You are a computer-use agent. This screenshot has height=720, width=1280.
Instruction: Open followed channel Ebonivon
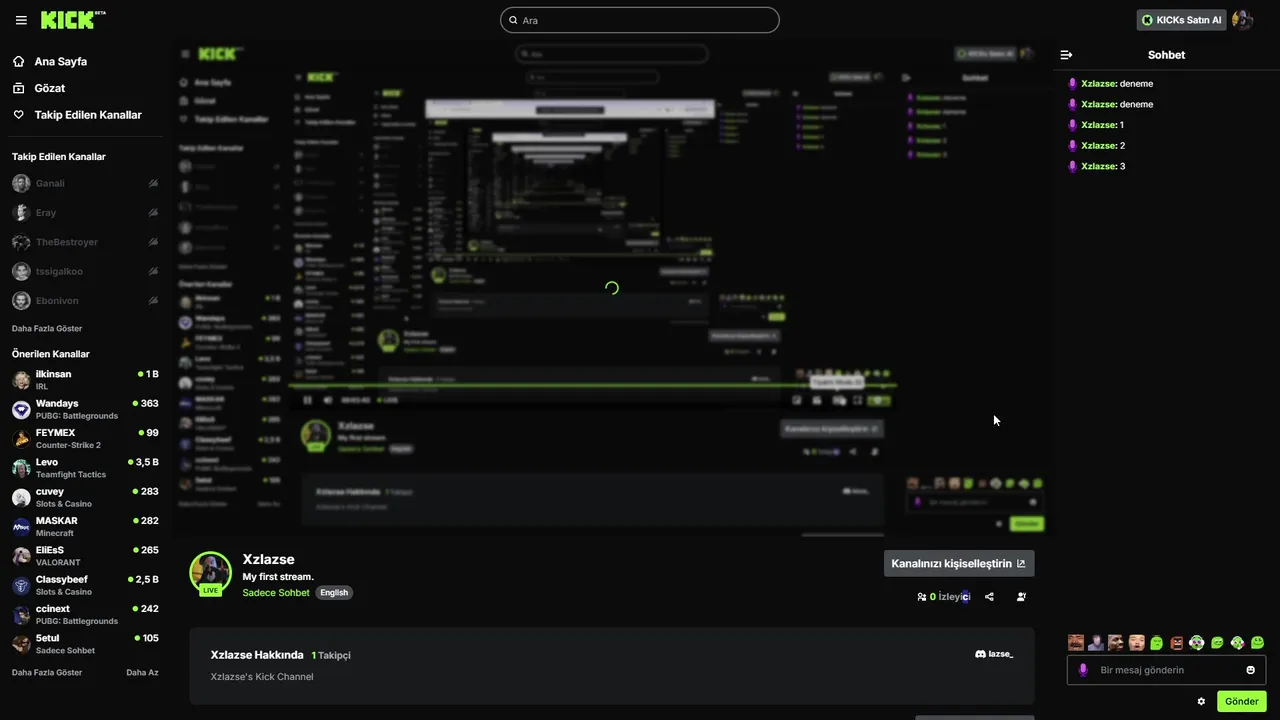click(x=84, y=300)
